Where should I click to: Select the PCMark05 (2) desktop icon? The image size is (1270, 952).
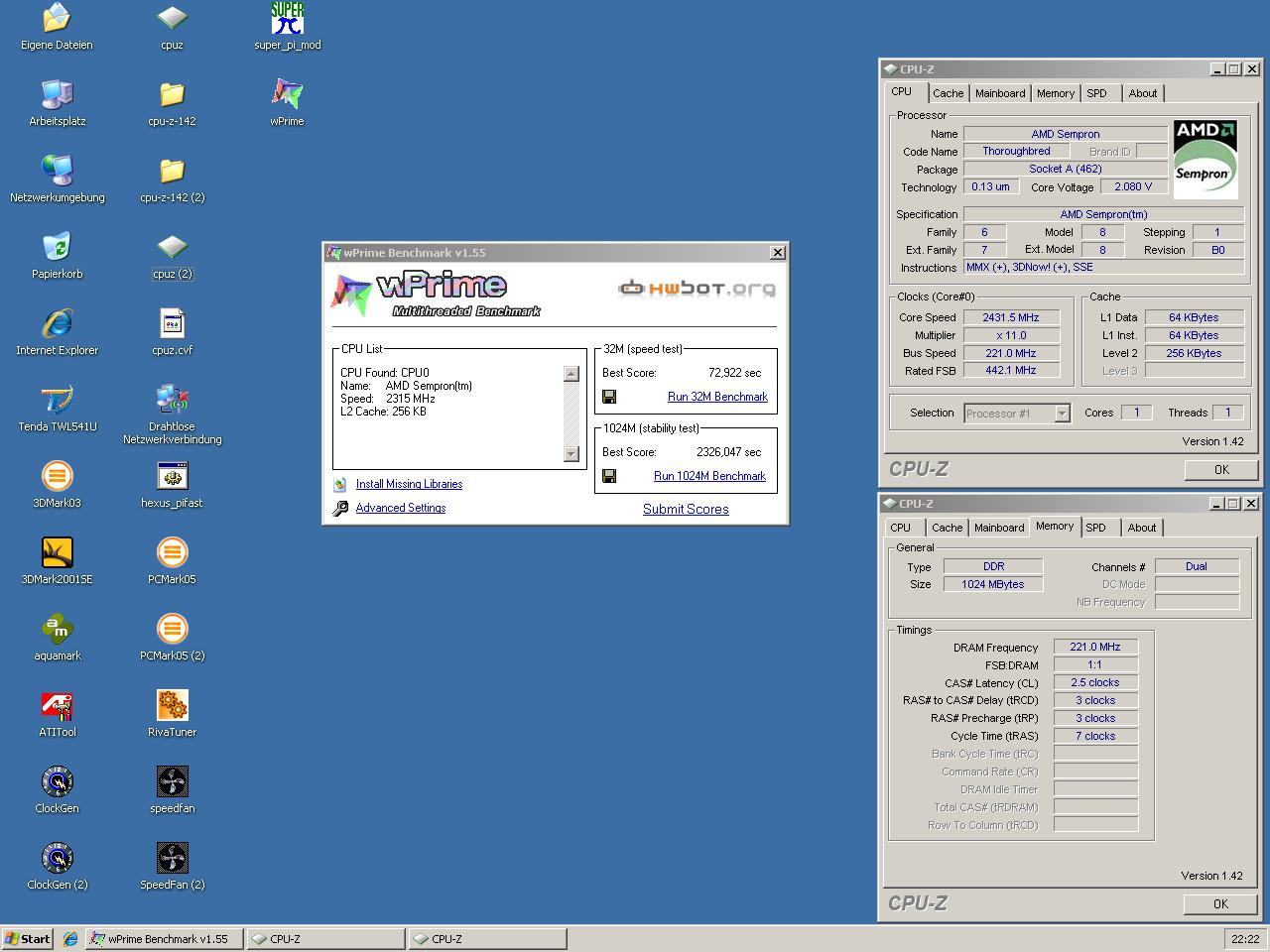point(172,638)
